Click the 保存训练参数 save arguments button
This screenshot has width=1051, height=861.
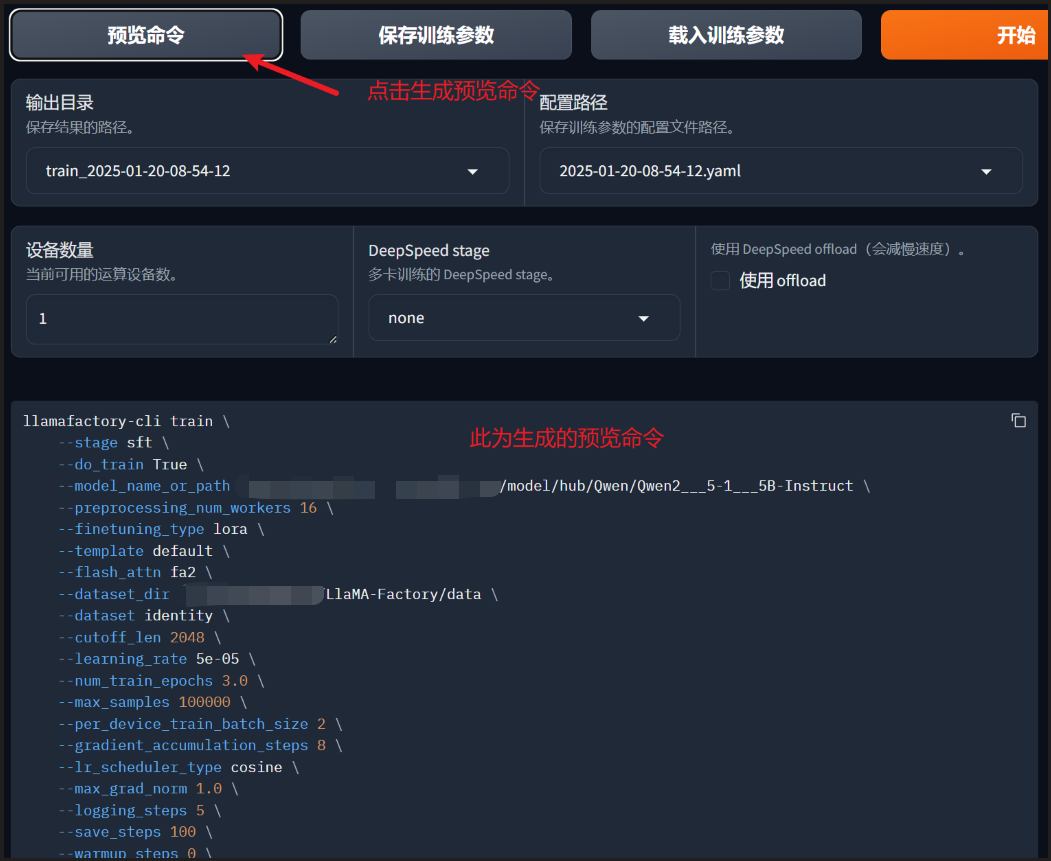pos(436,35)
